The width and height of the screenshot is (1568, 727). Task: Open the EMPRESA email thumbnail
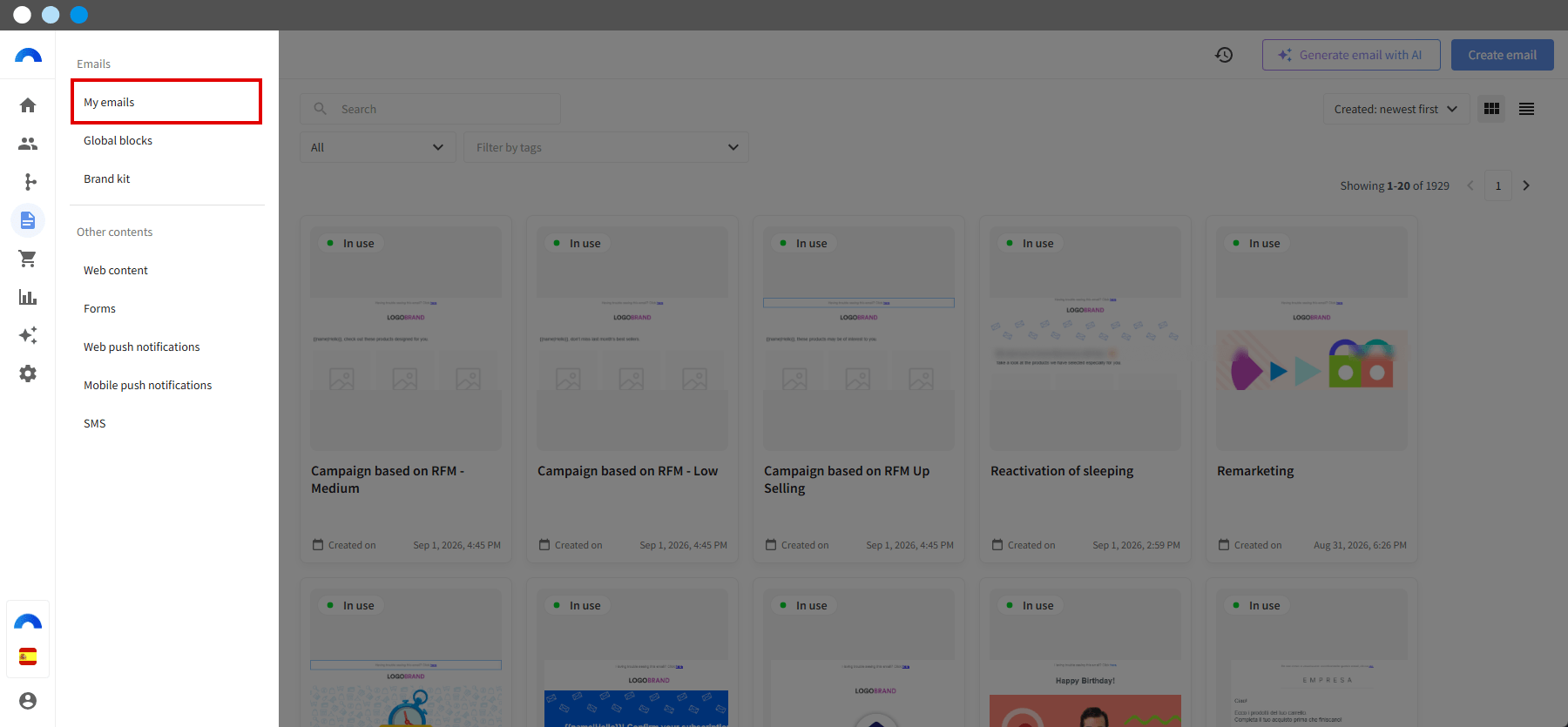coord(1312,658)
